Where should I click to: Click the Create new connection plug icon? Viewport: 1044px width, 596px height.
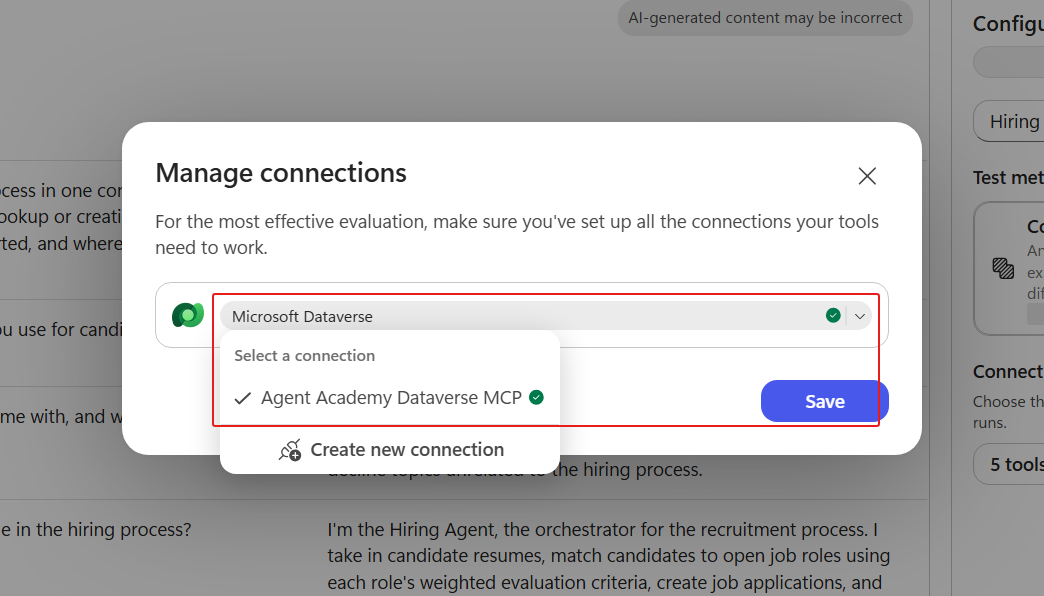pyautogui.click(x=290, y=450)
